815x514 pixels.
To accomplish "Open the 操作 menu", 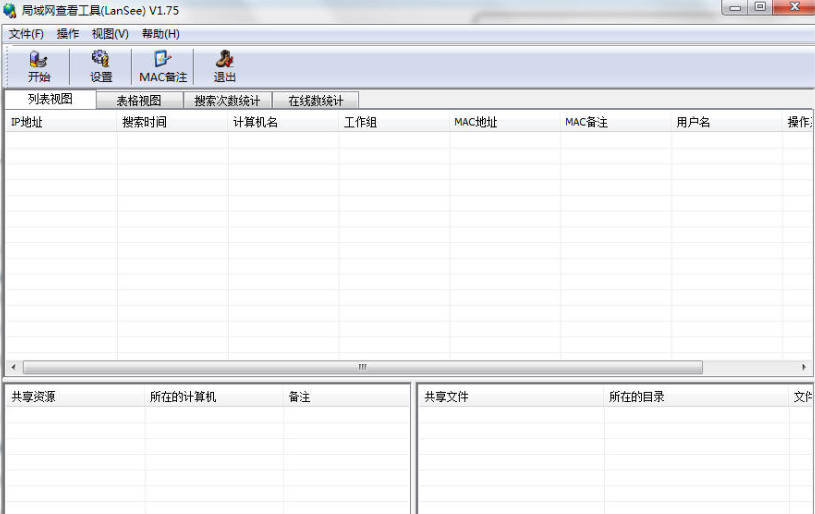I will click(68, 34).
